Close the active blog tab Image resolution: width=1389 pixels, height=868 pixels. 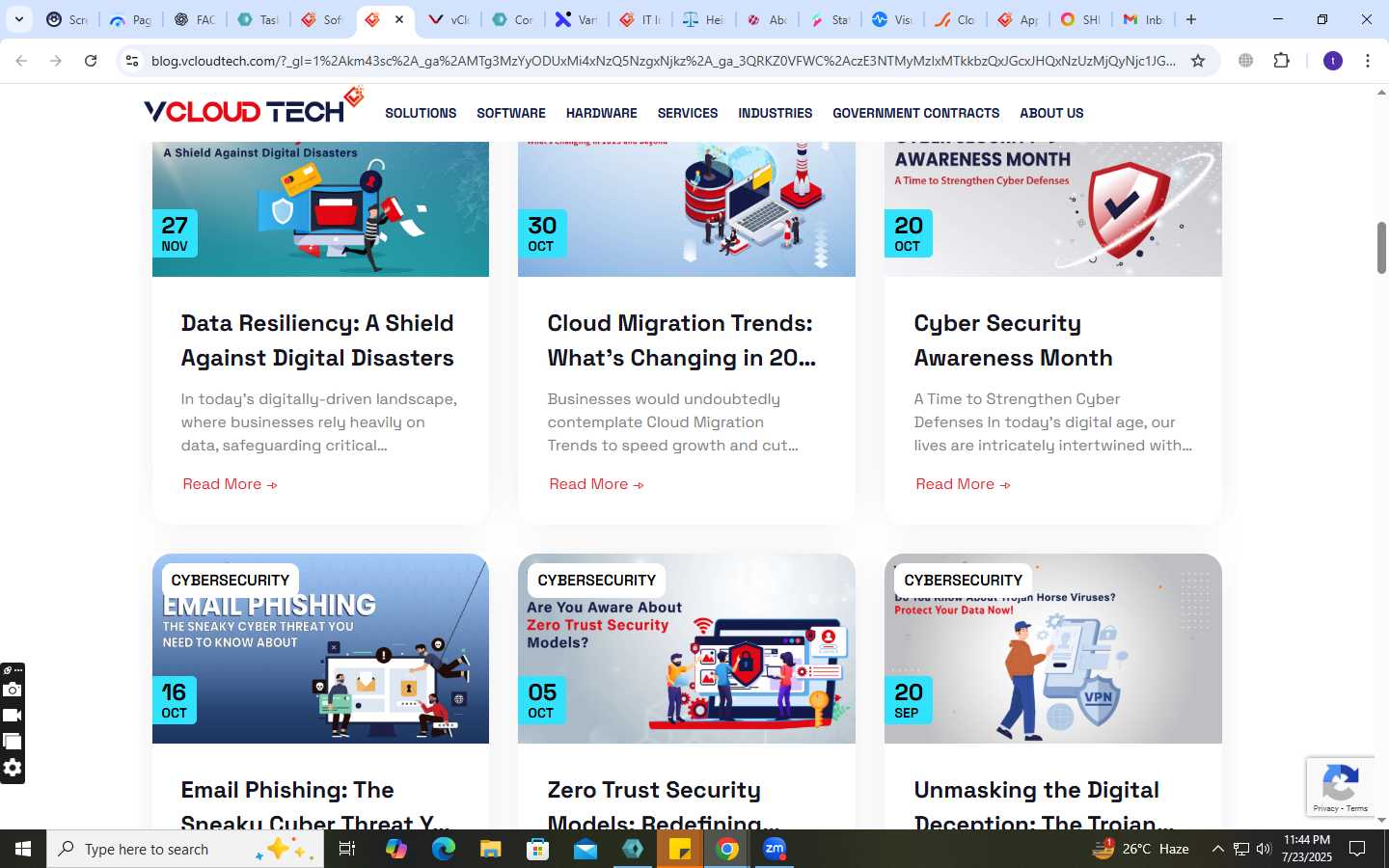(x=399, y=19)
